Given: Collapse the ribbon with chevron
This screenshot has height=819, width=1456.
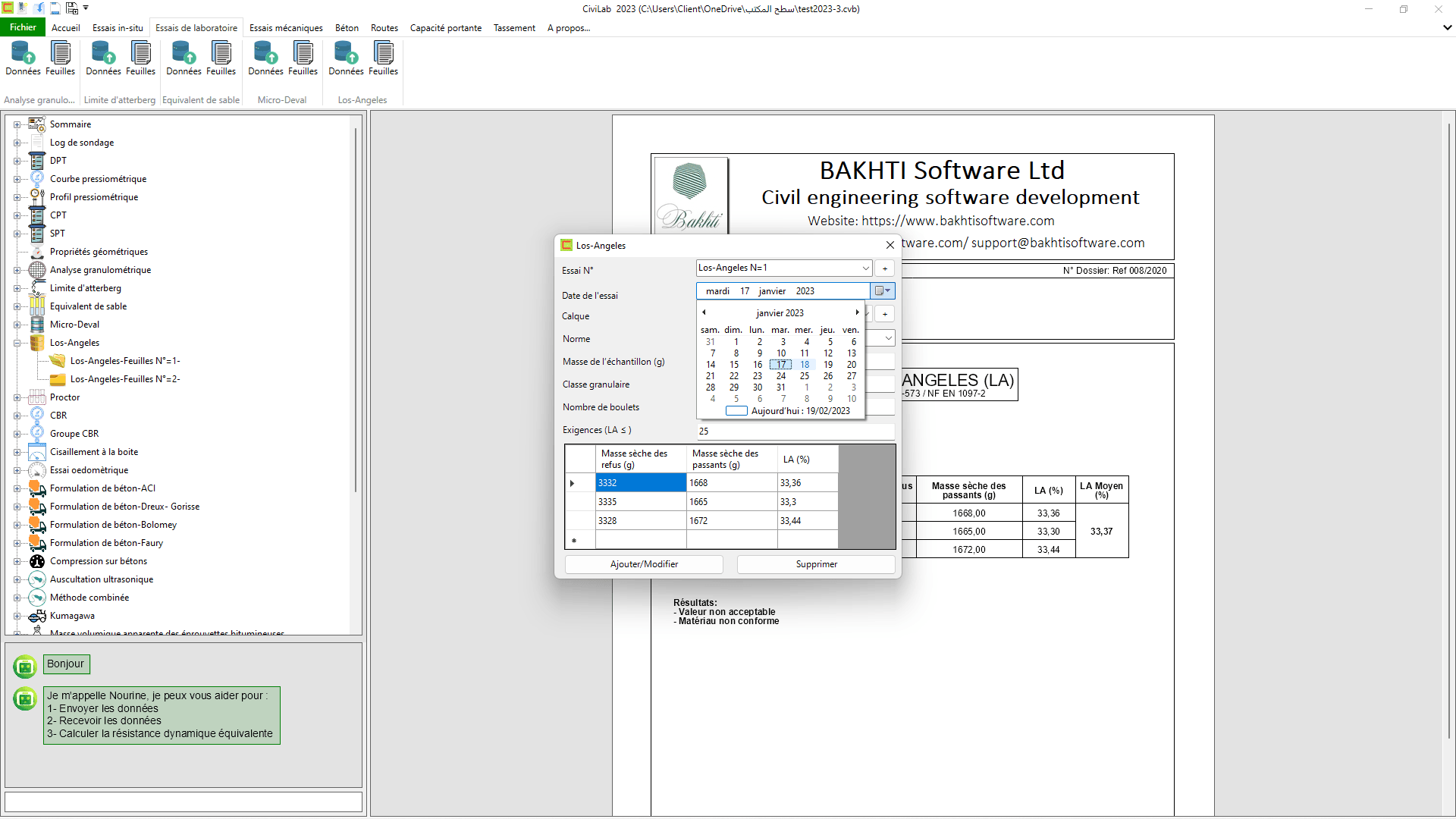Looking at the screenshot, I should click(1447, 27).
